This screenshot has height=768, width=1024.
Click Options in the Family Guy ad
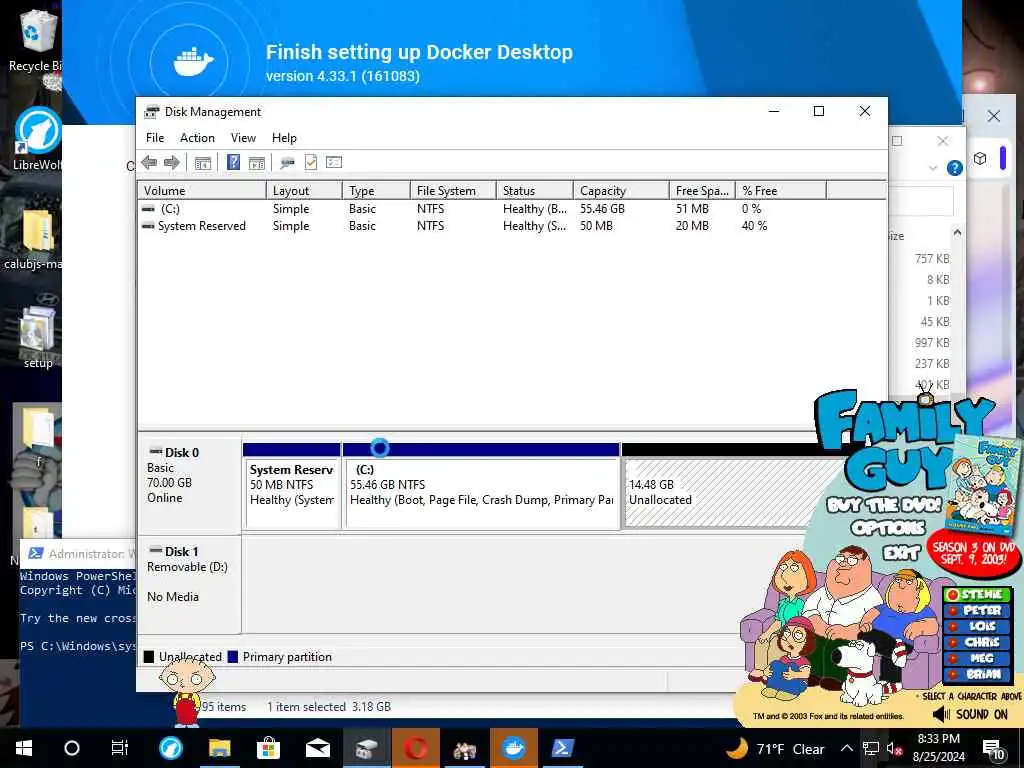coord(888,528)
